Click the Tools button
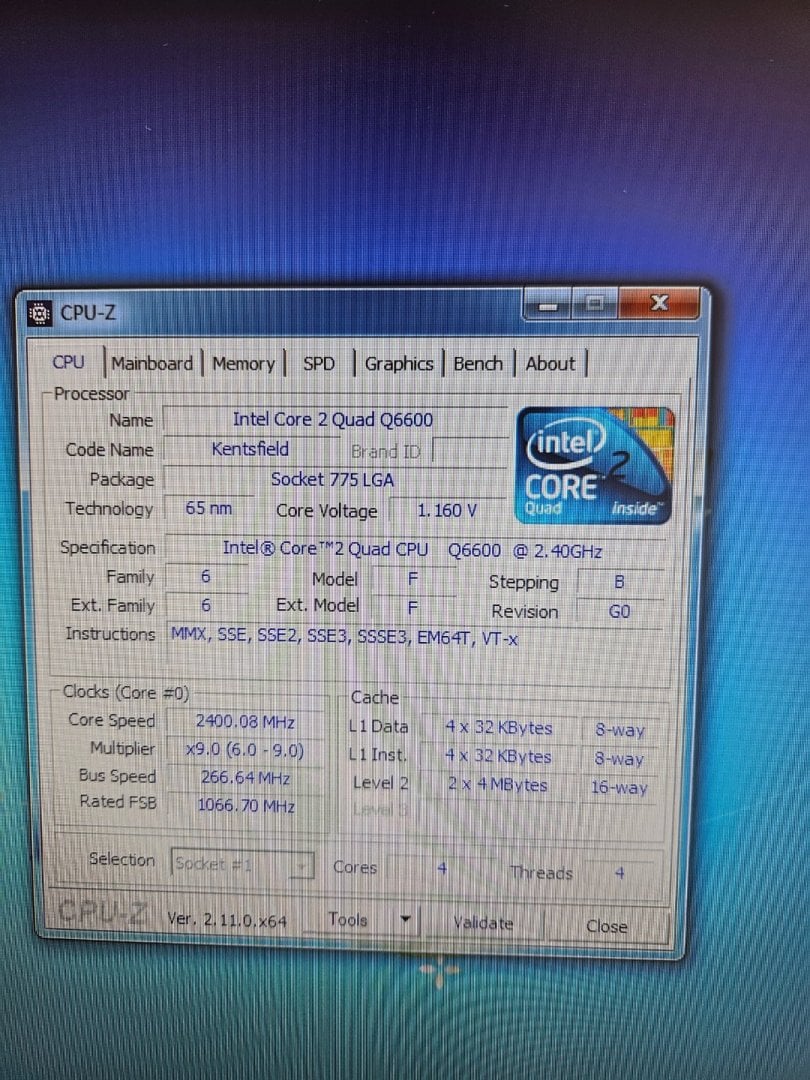The width and height of the screenshot is (810, 1080). 348,920
